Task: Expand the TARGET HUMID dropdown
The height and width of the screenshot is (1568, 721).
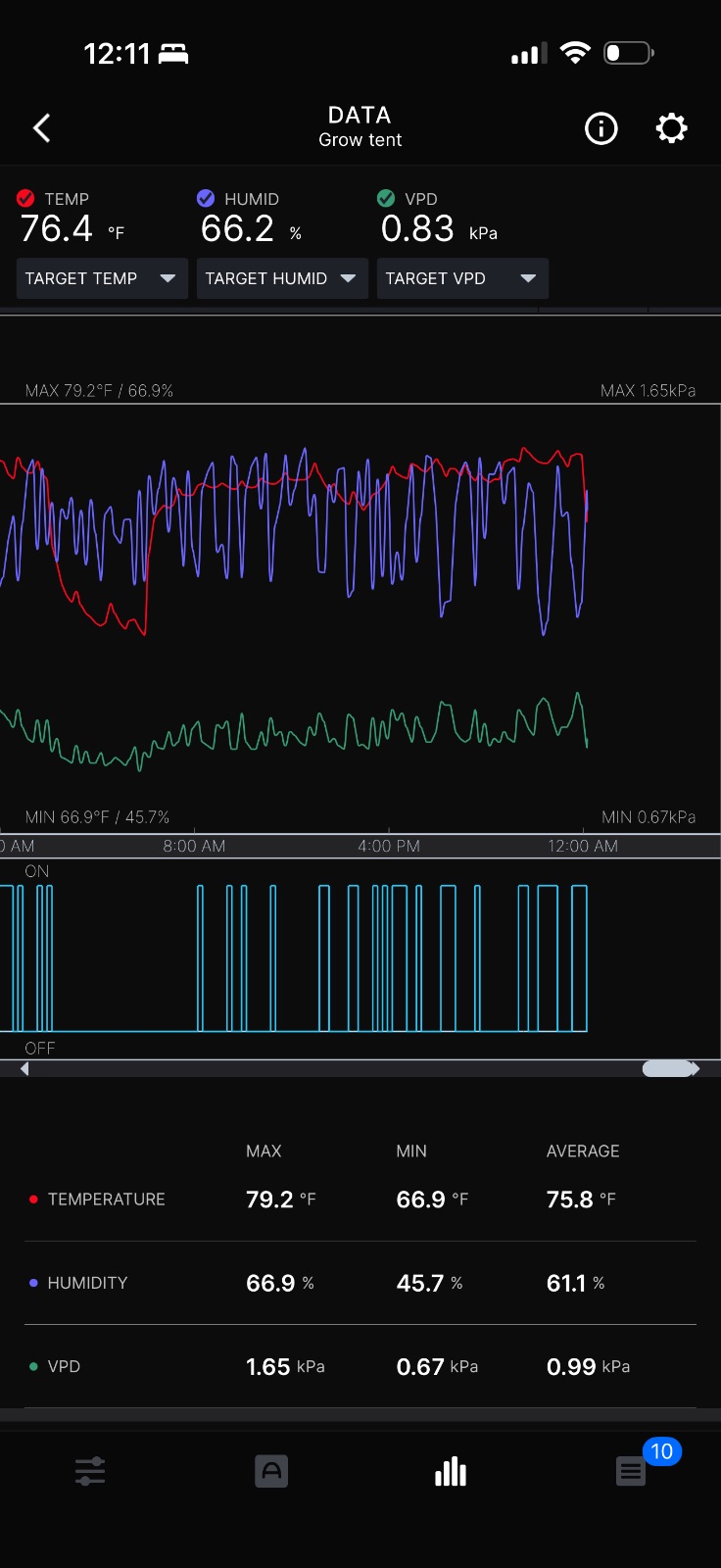Action: click(x=282, y=278)
